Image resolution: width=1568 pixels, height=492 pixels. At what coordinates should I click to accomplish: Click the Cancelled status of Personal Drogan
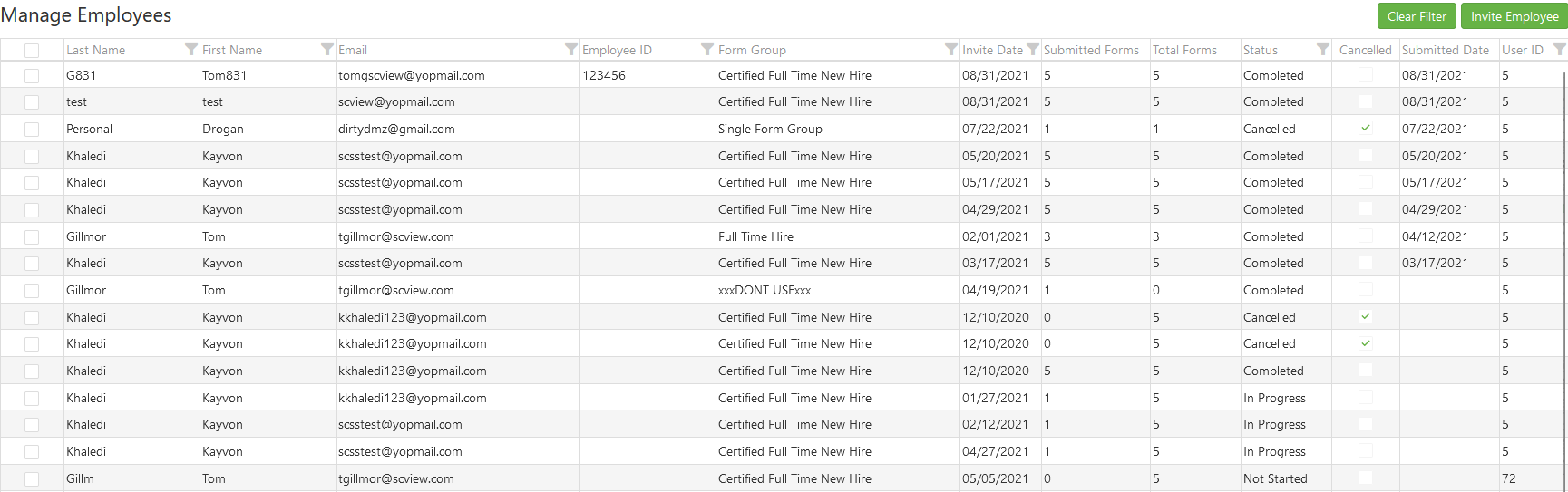[x=1269, y=129]
